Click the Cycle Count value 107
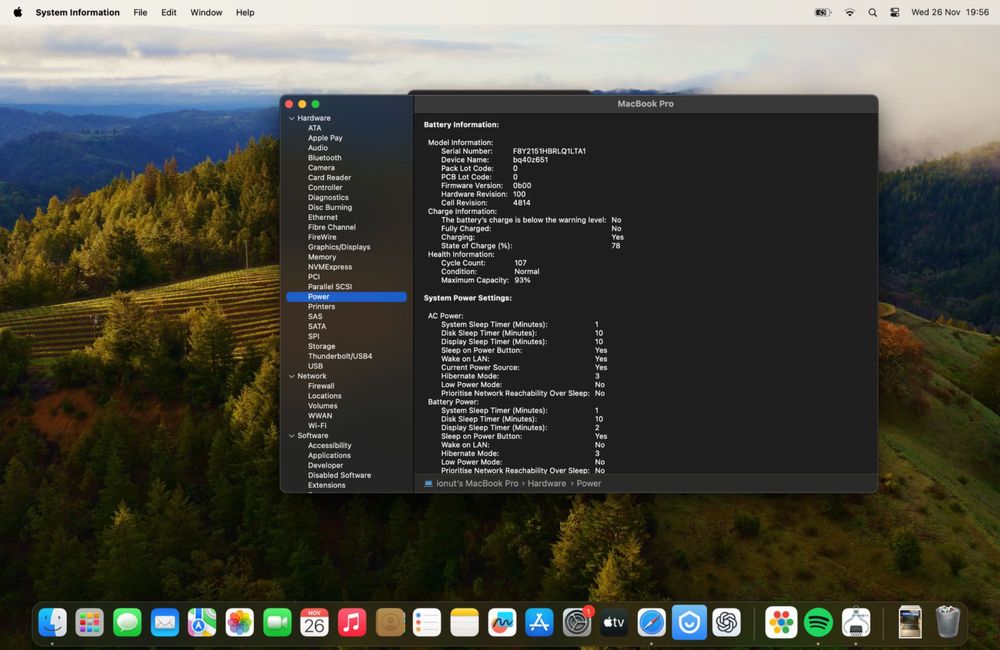 coord(520,263)
